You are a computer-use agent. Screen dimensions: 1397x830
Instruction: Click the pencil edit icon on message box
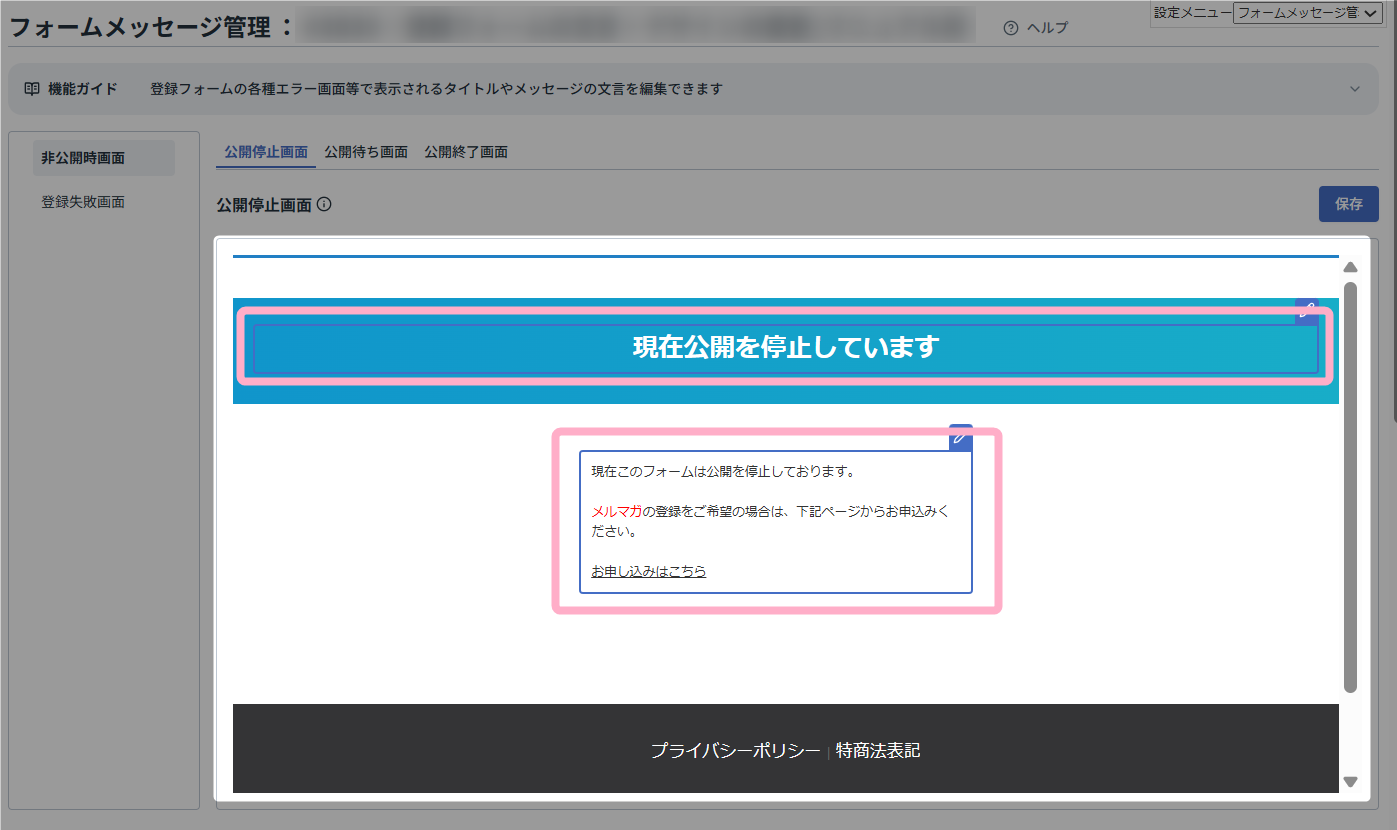(x=960, y=437)
